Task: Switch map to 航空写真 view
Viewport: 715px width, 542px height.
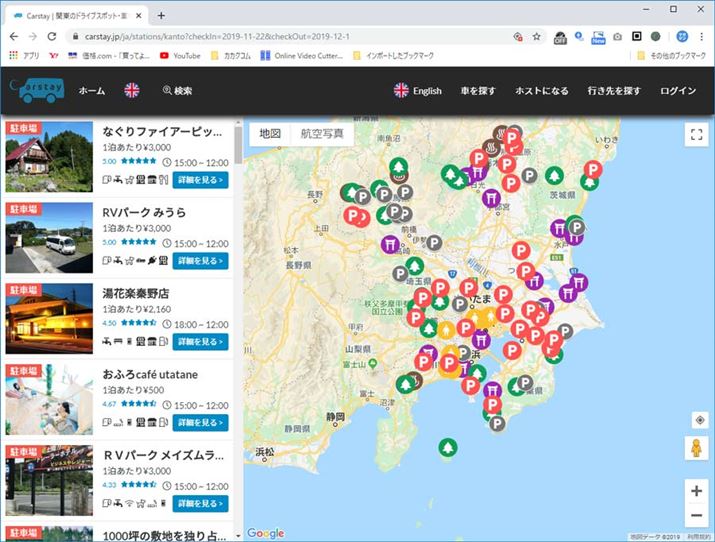Action: click(x=322, y=133)
